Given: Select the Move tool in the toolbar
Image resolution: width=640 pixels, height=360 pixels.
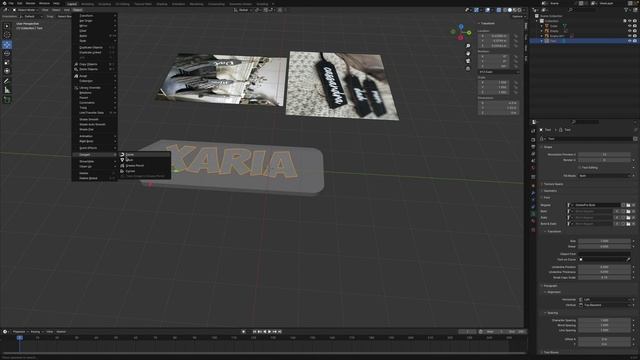Looking at the screenshot, I should [7, 44].
